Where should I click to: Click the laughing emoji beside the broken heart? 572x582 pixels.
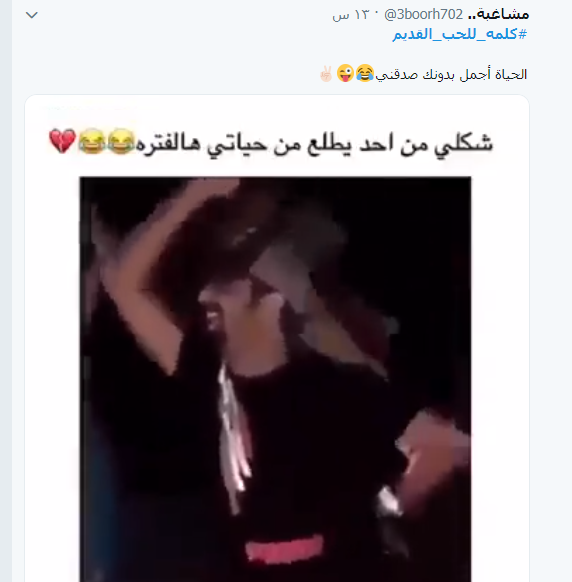point(91,141)
